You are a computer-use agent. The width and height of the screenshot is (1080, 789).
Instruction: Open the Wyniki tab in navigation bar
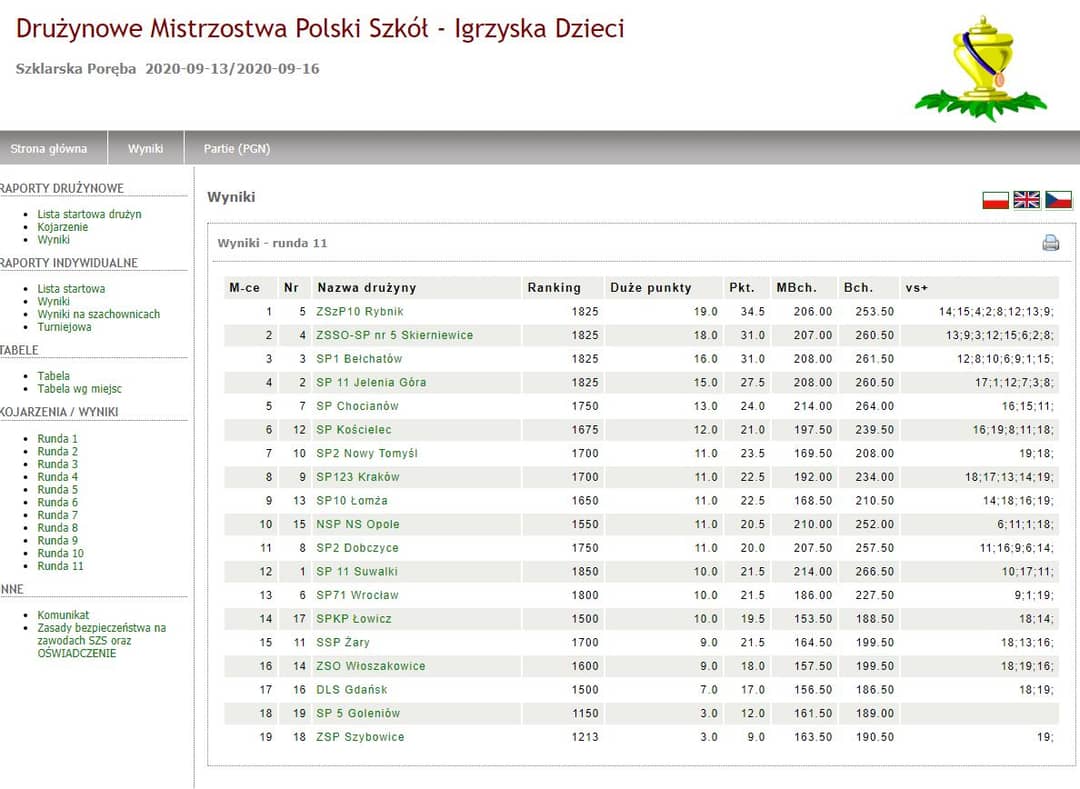(x=145, y=149)
